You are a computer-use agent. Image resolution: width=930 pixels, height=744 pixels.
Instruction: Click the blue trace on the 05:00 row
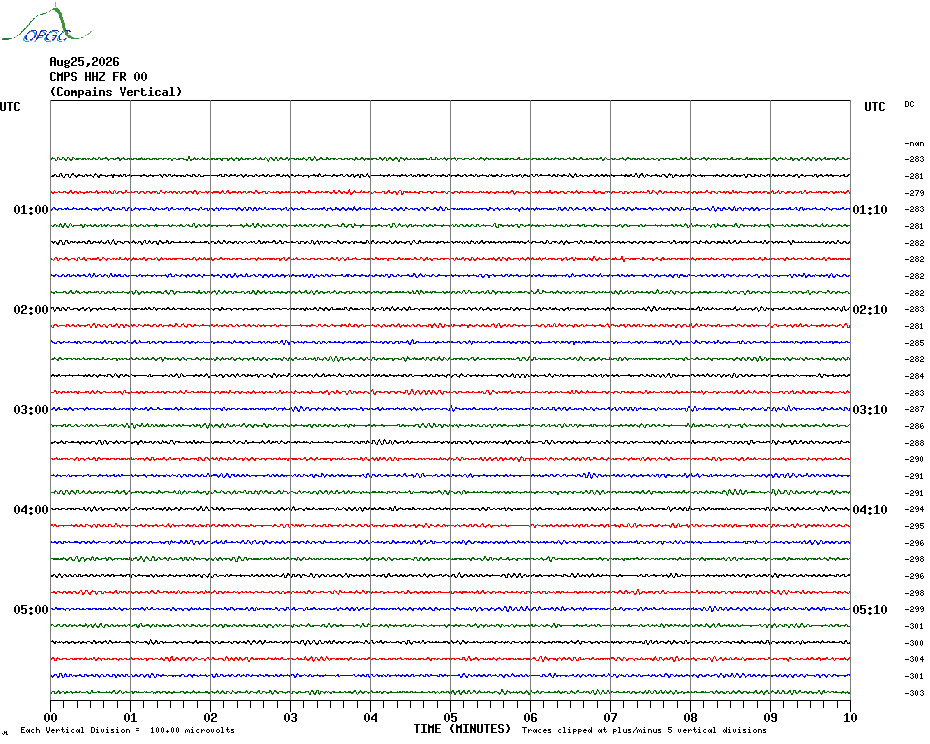[x=451, y=609]
